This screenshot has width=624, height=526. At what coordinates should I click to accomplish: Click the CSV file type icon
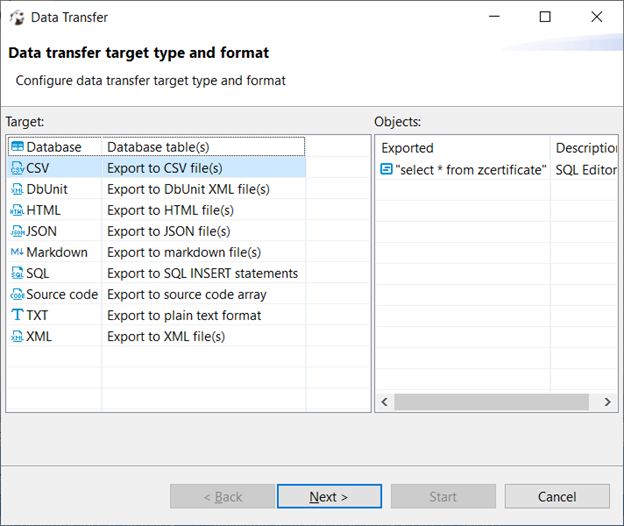pos(17,168)
